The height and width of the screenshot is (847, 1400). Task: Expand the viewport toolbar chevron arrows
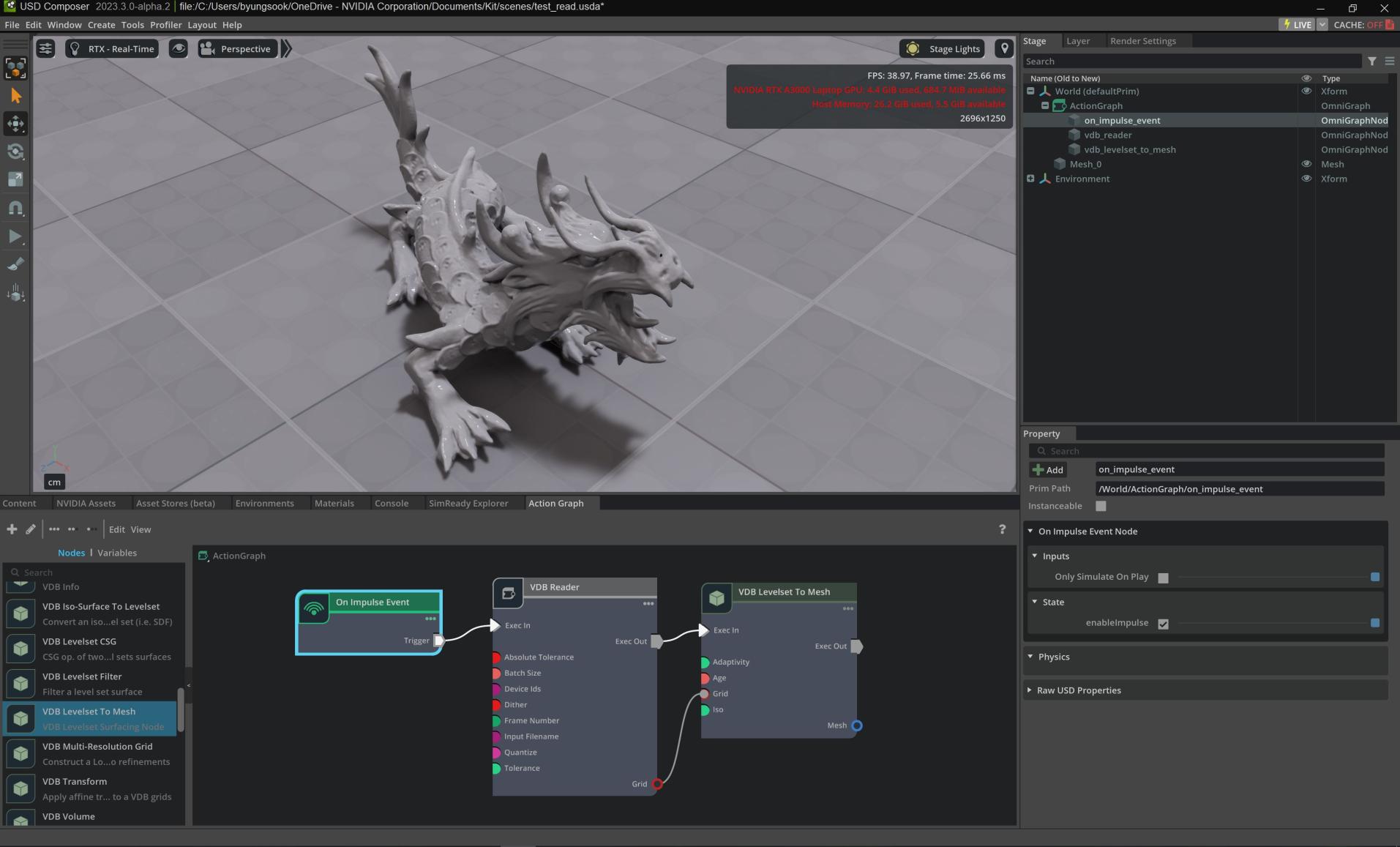[x=286, y=49]
